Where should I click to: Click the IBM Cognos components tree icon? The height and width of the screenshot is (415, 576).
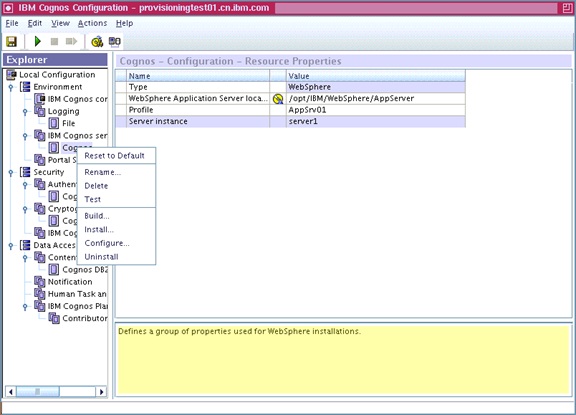point(40,99)
